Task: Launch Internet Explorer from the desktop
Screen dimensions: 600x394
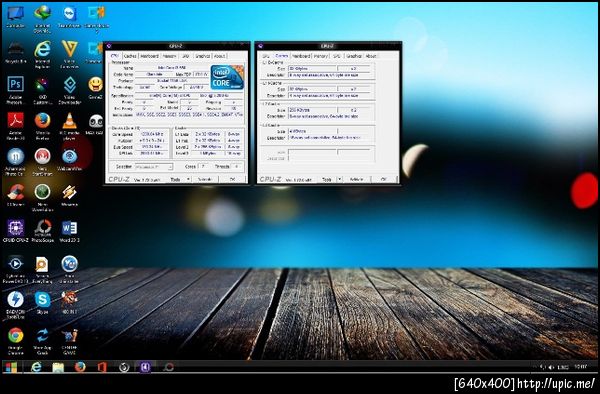Action: [x=42, y=54]
